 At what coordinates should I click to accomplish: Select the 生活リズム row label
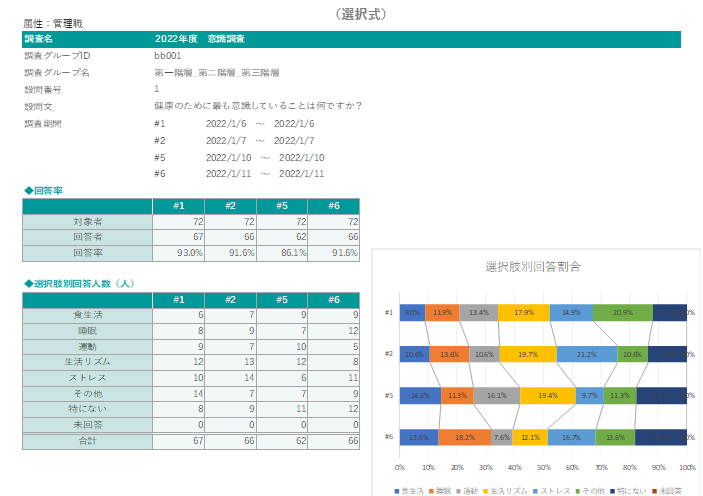click(x=87, y=362)
